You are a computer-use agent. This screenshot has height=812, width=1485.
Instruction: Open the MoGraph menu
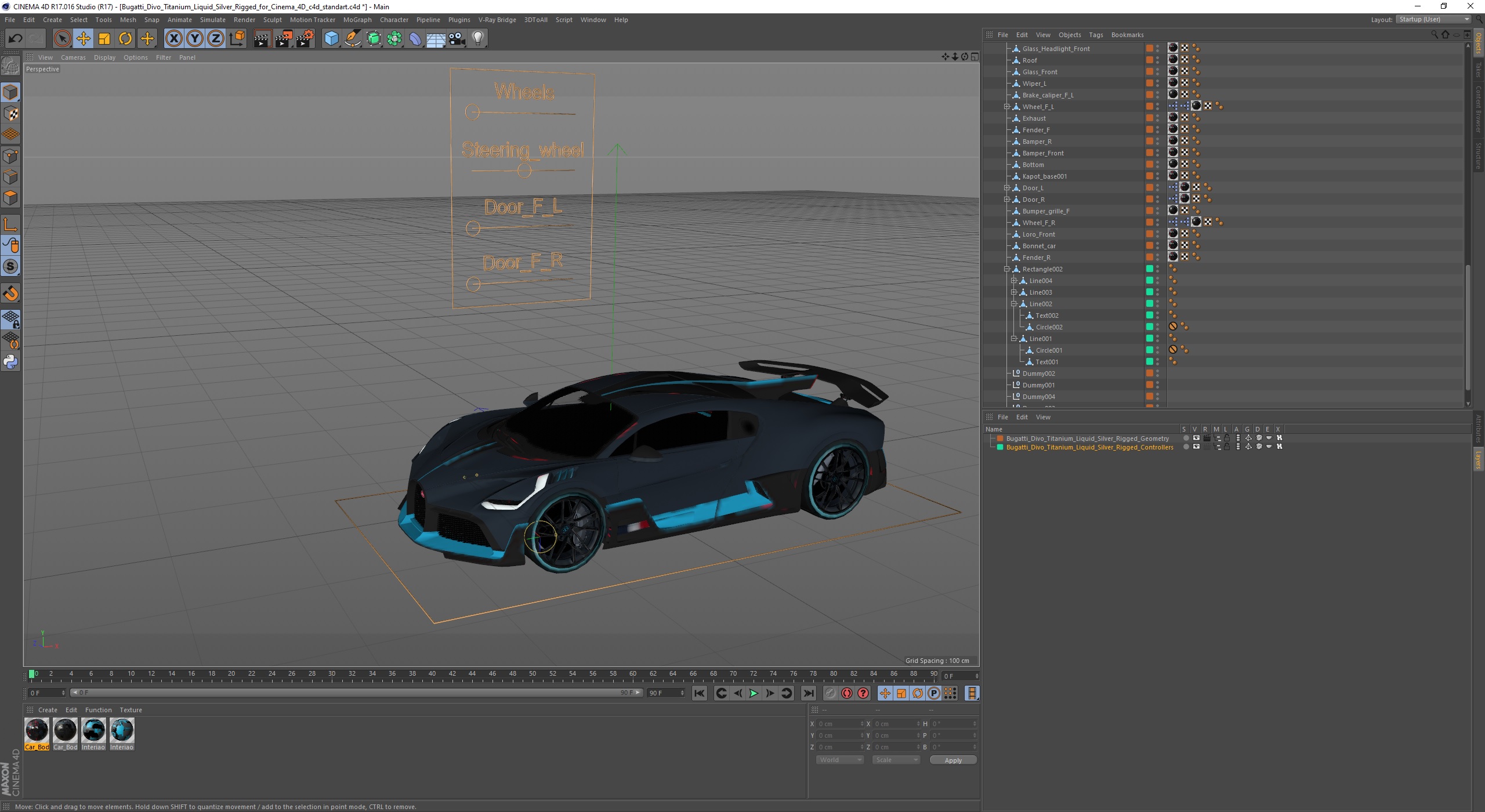tap(357, 20)
